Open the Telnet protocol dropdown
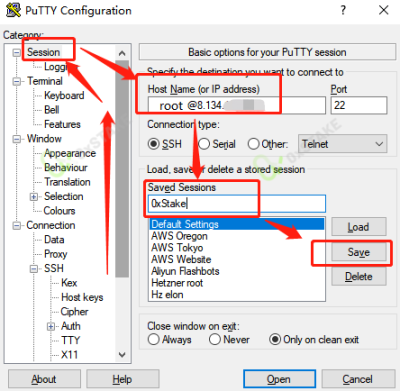 343,144
